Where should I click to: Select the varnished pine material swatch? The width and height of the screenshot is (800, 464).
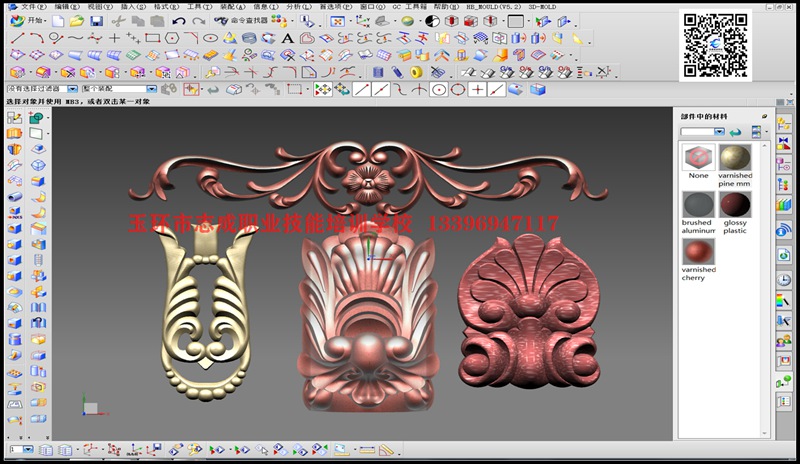point(735,157)
